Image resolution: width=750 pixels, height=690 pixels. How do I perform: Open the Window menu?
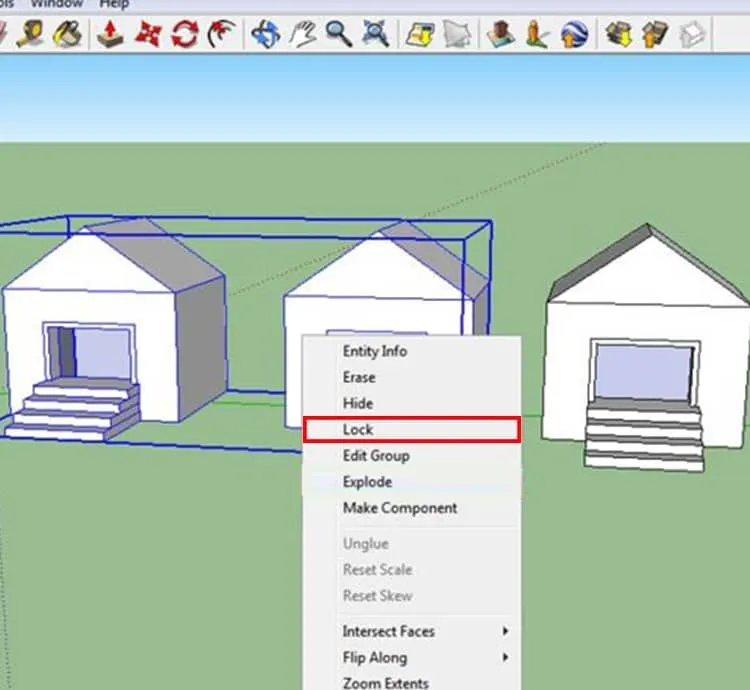tap(57, 4)
